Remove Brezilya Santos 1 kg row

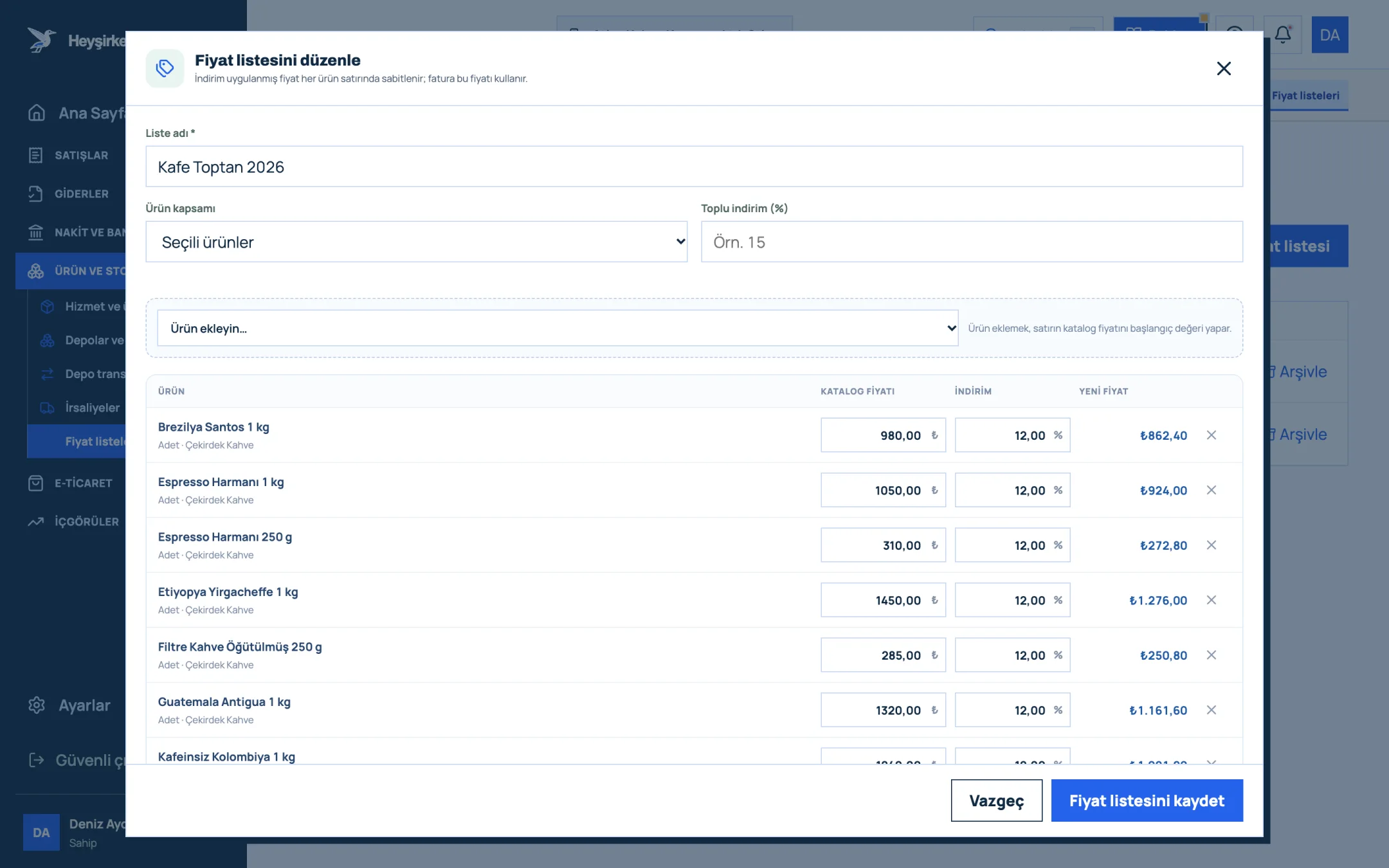pos(1212,435)
